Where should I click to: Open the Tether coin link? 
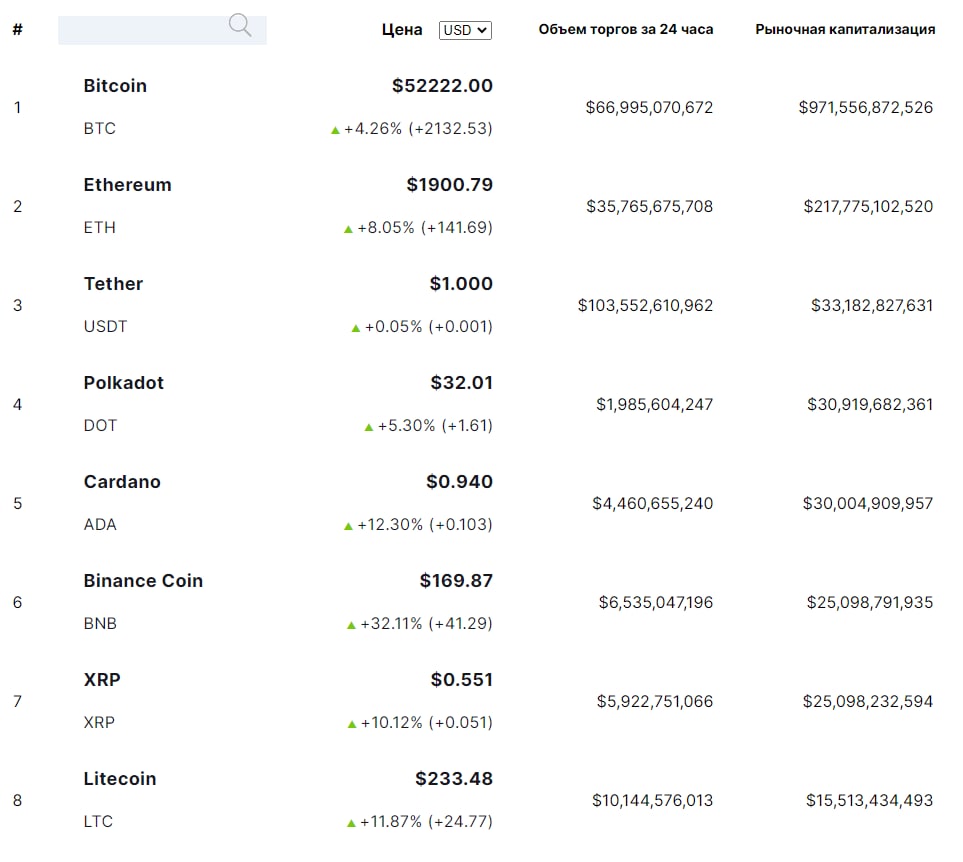click(x=113, y=284)
